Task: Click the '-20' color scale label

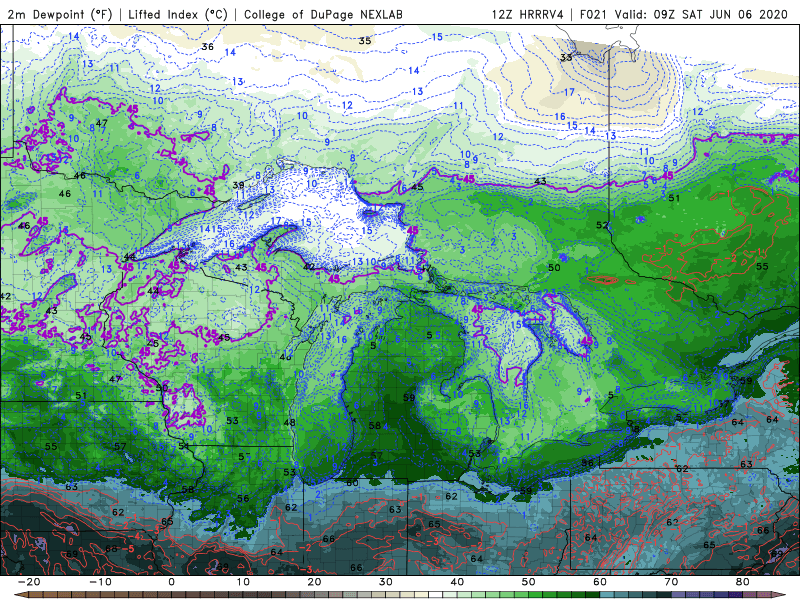Action: click(x=29, y=582)
